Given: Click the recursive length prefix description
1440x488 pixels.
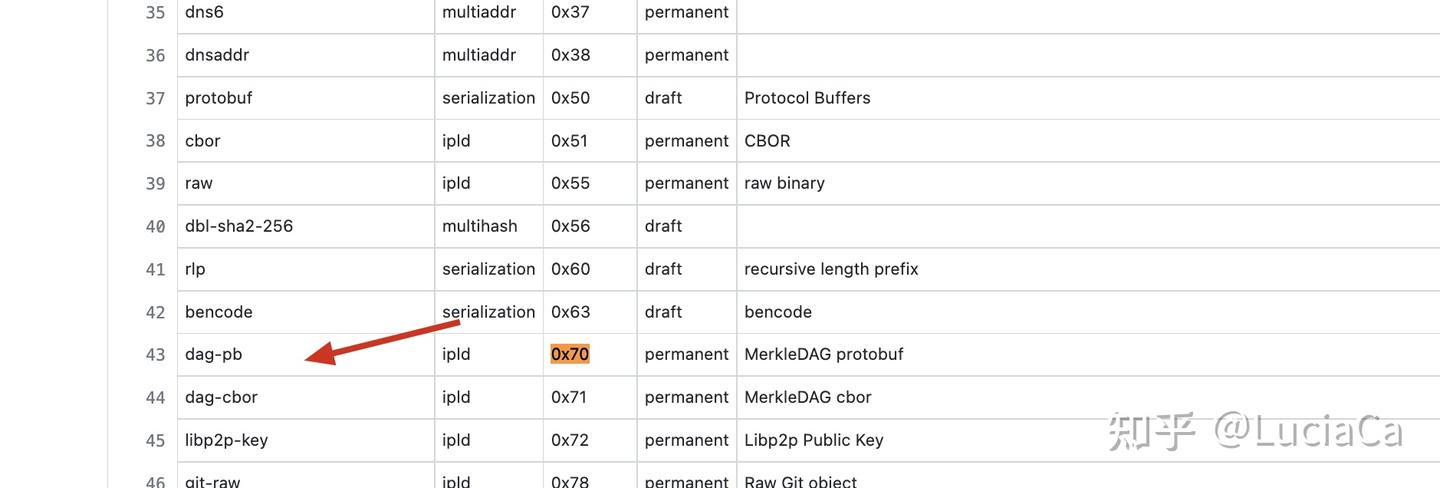Looking at the screenshot, I should click(831, 269).
